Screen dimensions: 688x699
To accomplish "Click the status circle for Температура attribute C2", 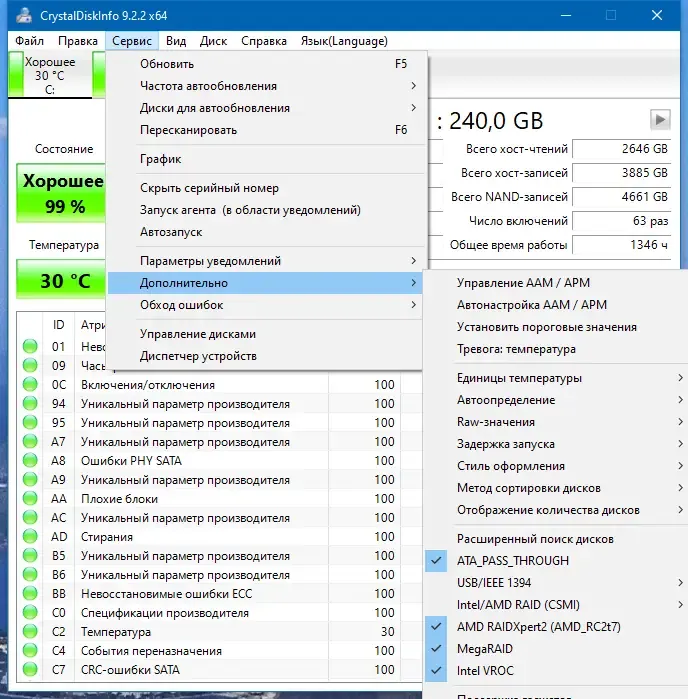I will (30, 631).
